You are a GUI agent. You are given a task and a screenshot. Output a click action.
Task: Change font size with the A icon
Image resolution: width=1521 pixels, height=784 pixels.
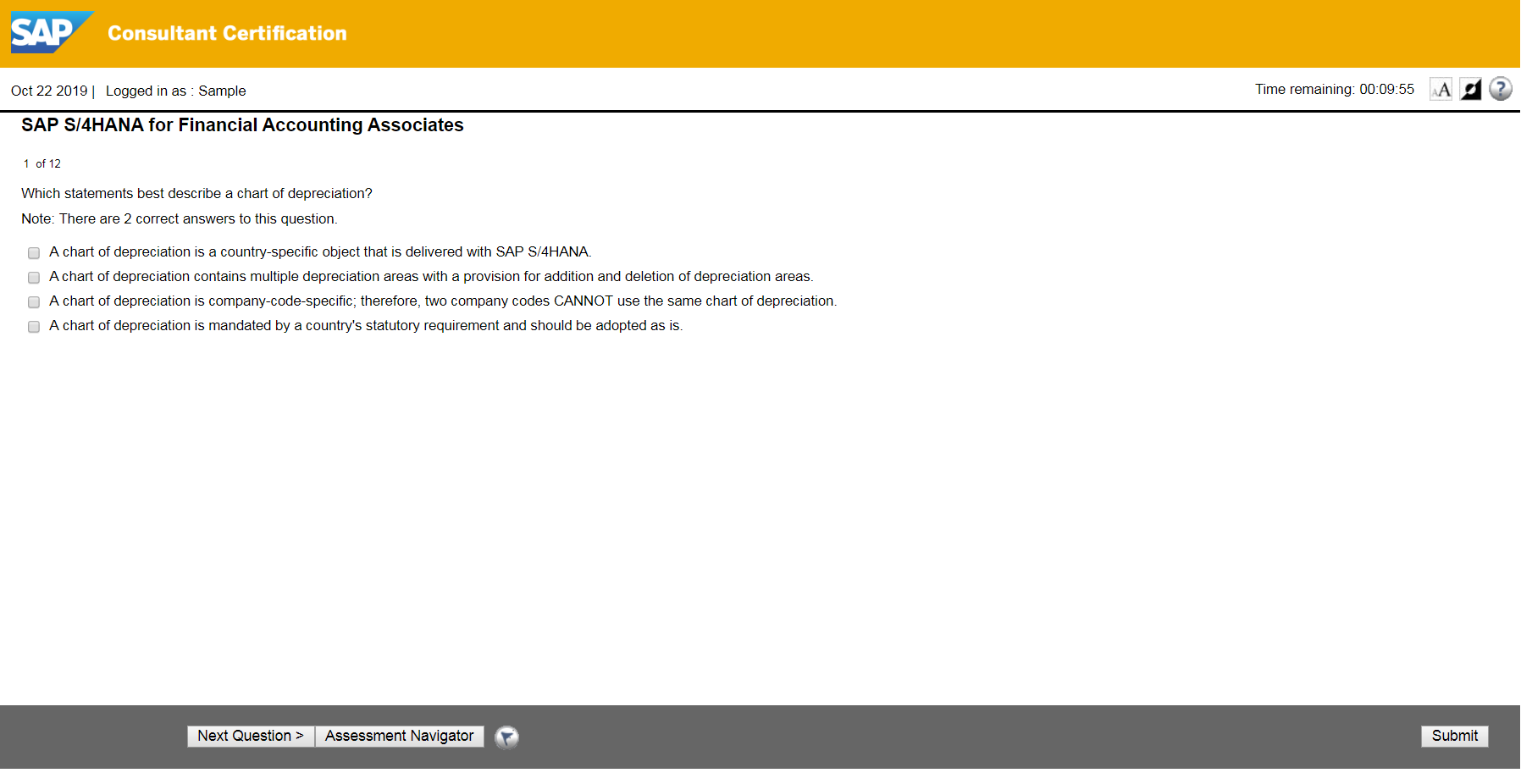1441,89
